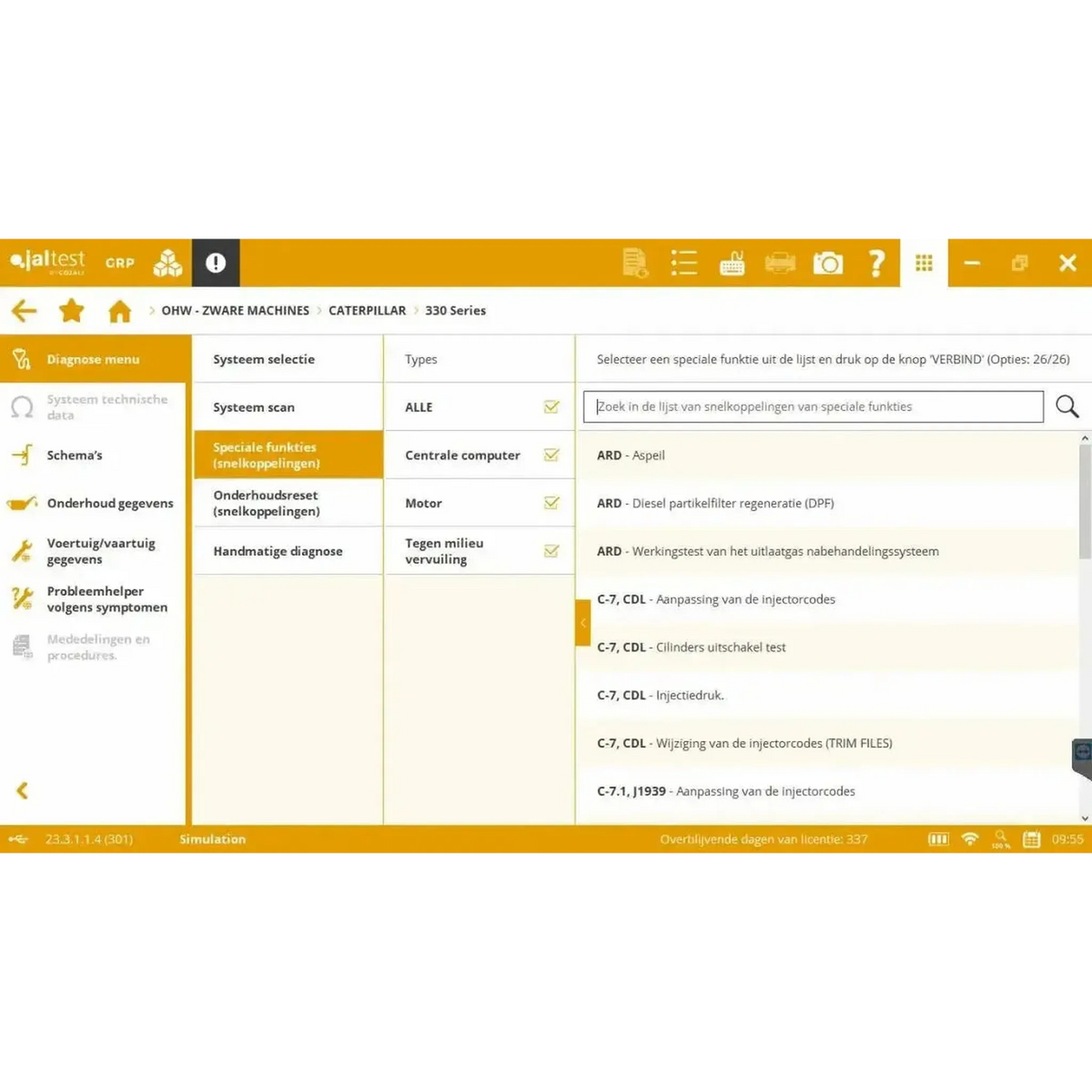Open the apps grid icon
The width and height of the screenshot is (1092, 1092).
924,263
